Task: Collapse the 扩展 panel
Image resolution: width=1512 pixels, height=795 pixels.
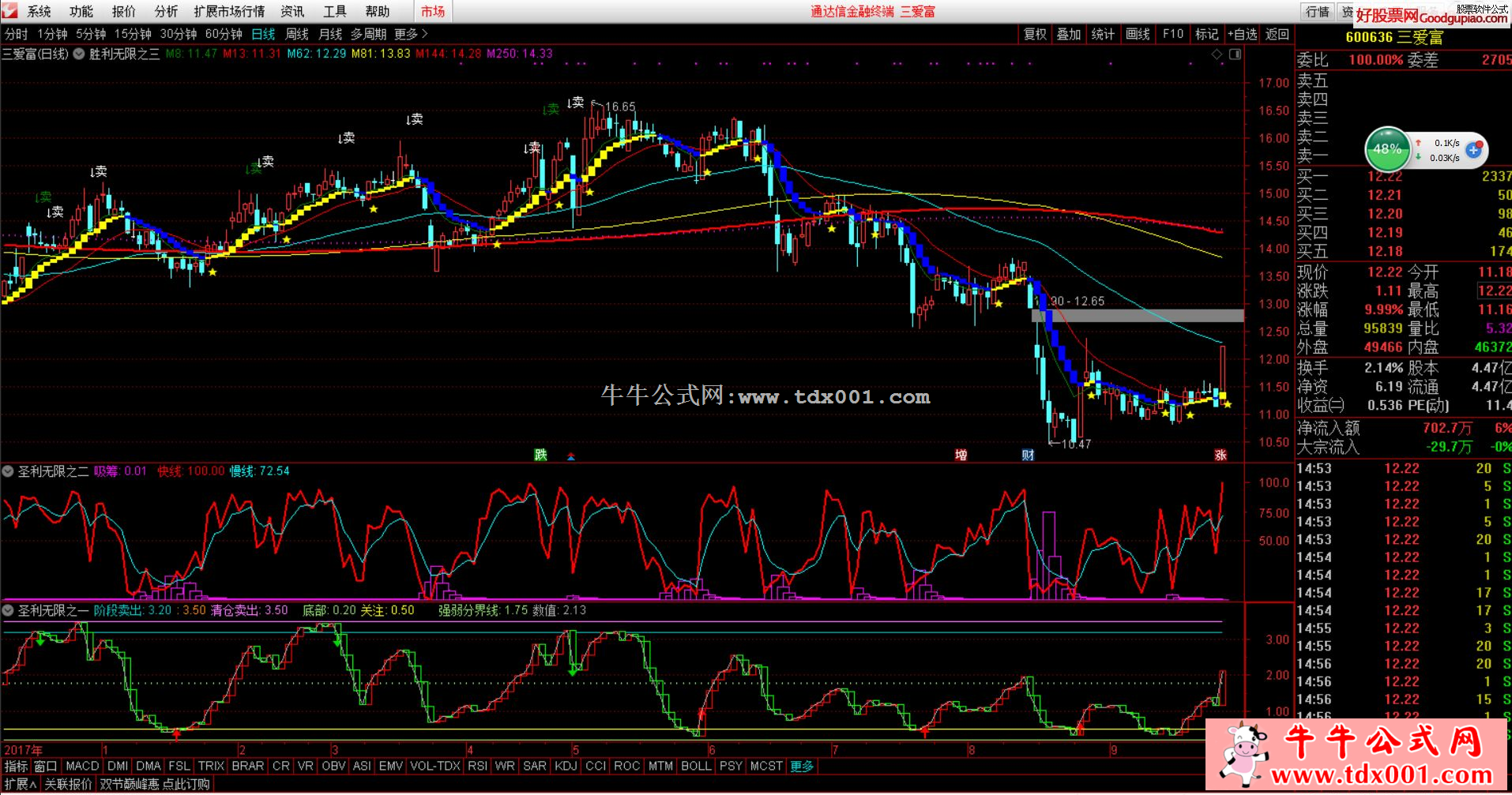Action: click(21, 784)
